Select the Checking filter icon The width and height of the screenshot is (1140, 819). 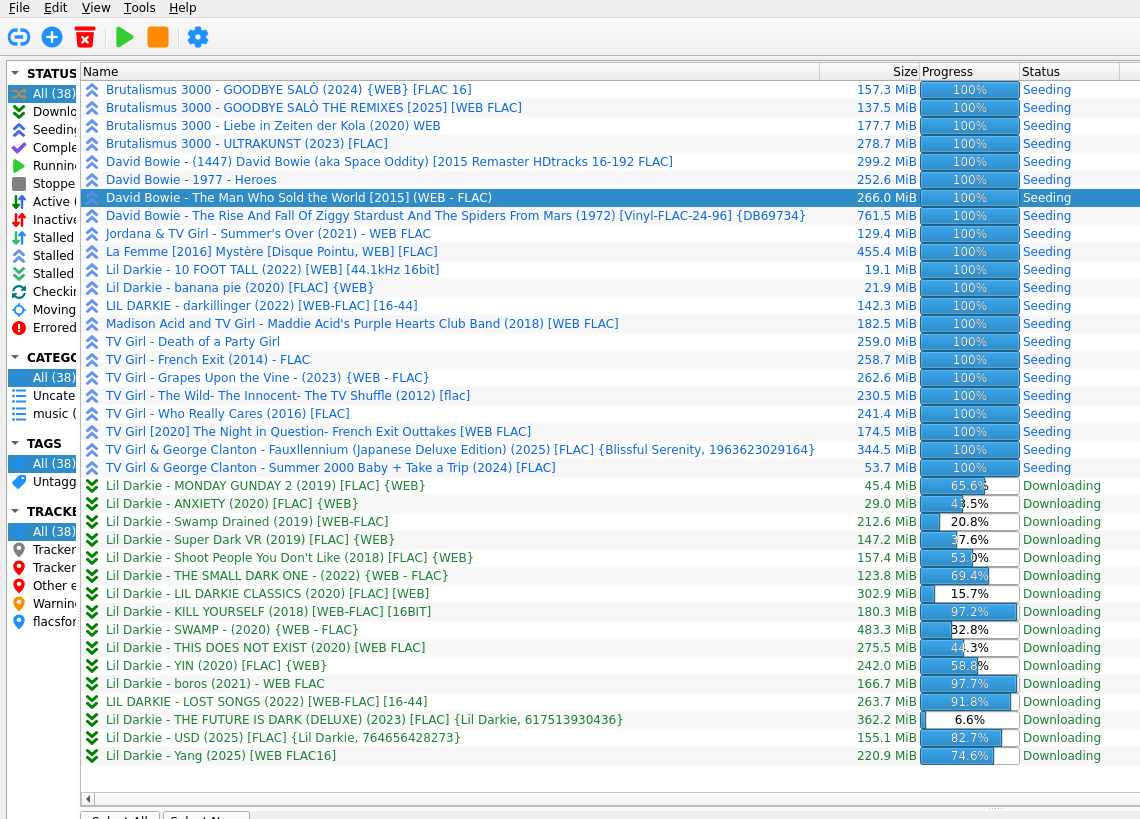pyautogui.click(x=19, y=292)
